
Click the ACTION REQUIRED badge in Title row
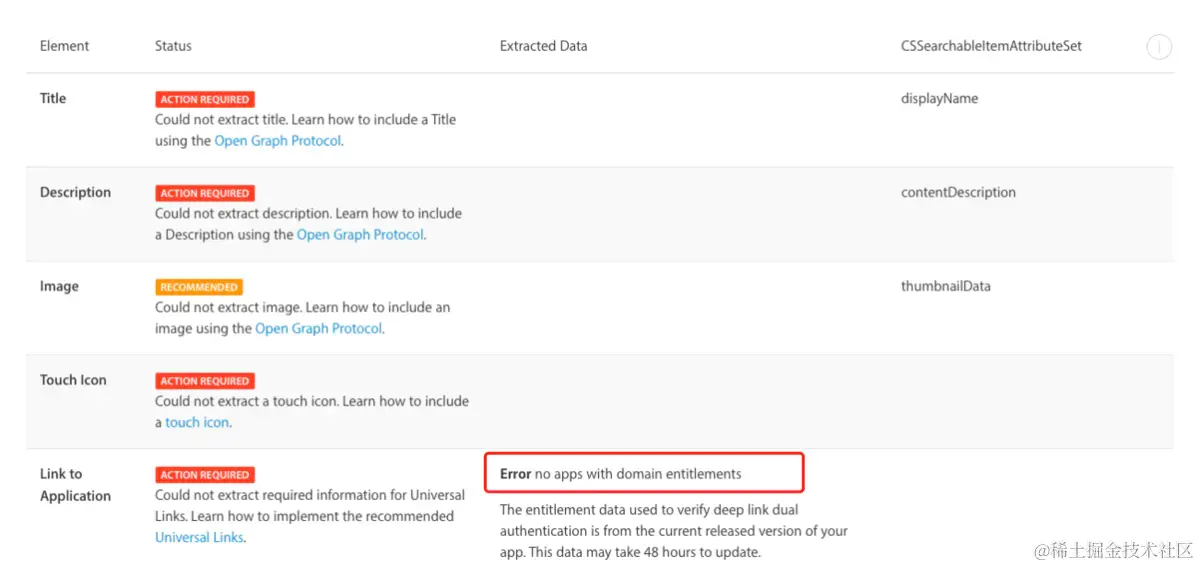[205, 99]
